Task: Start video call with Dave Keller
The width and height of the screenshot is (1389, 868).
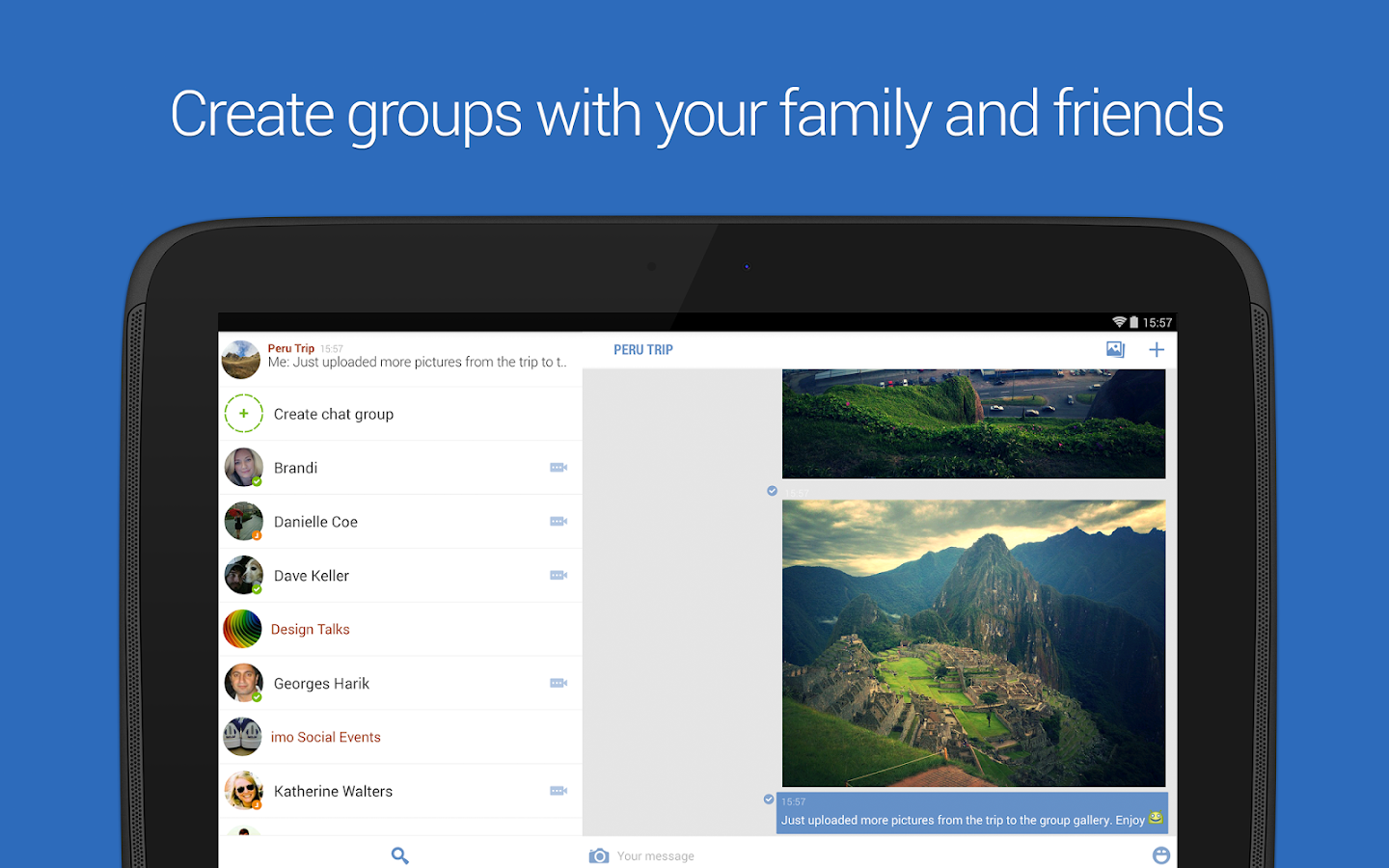Action: coord(558,576)
